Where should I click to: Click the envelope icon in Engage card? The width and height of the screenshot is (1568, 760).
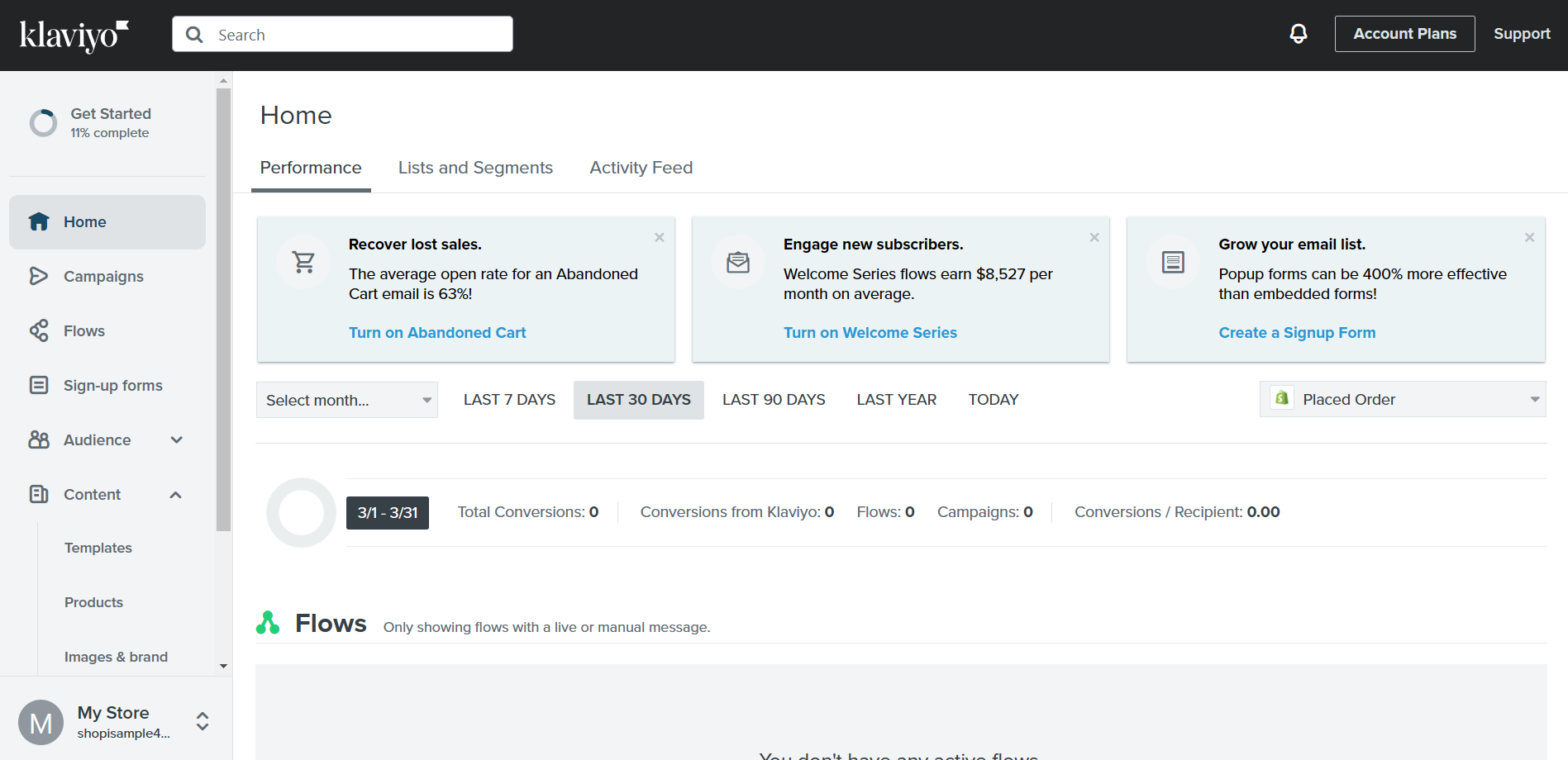pyautogui.click(x=738, y=262)
